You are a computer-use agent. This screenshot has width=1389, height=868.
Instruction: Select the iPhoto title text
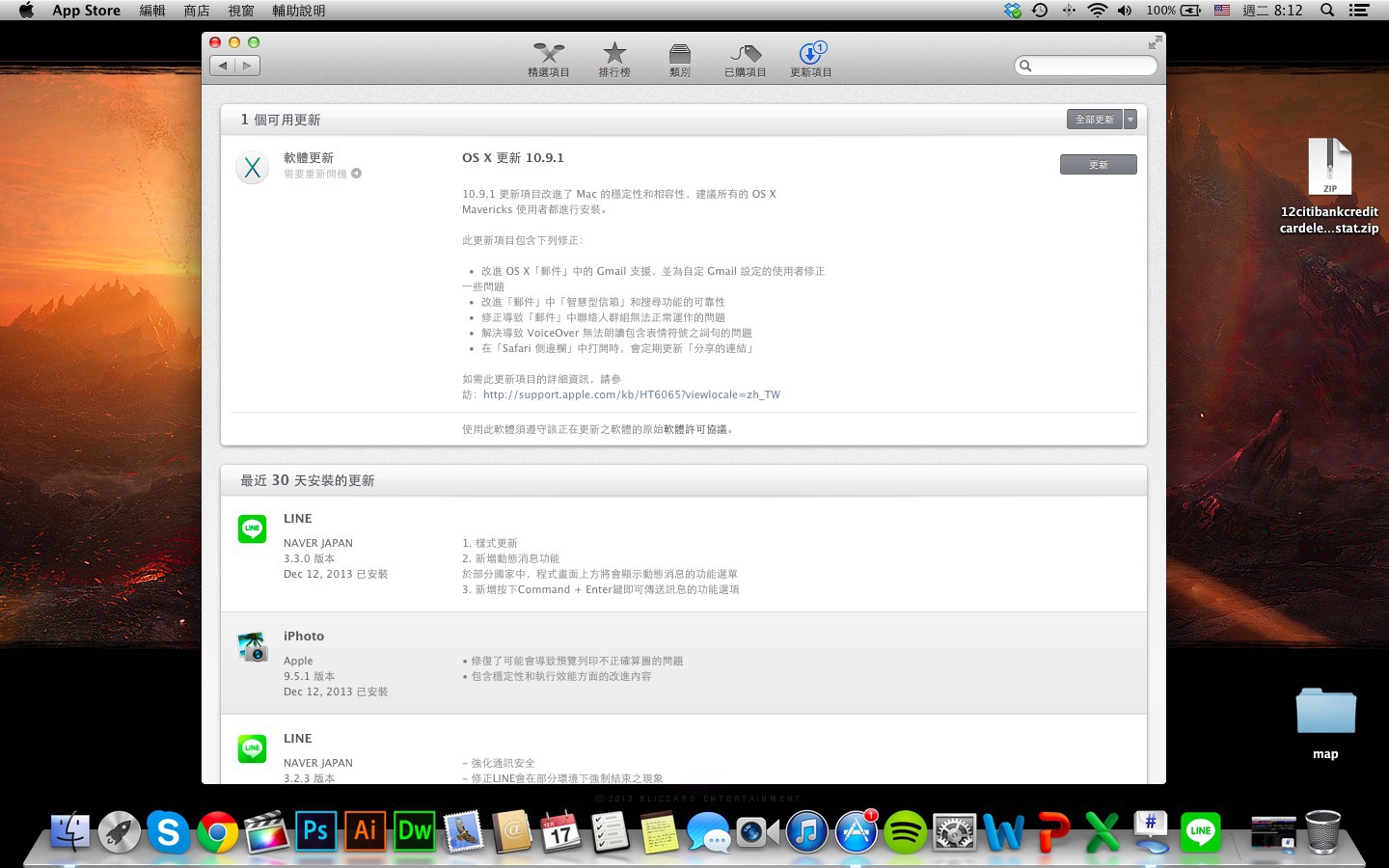coord(304,637)
